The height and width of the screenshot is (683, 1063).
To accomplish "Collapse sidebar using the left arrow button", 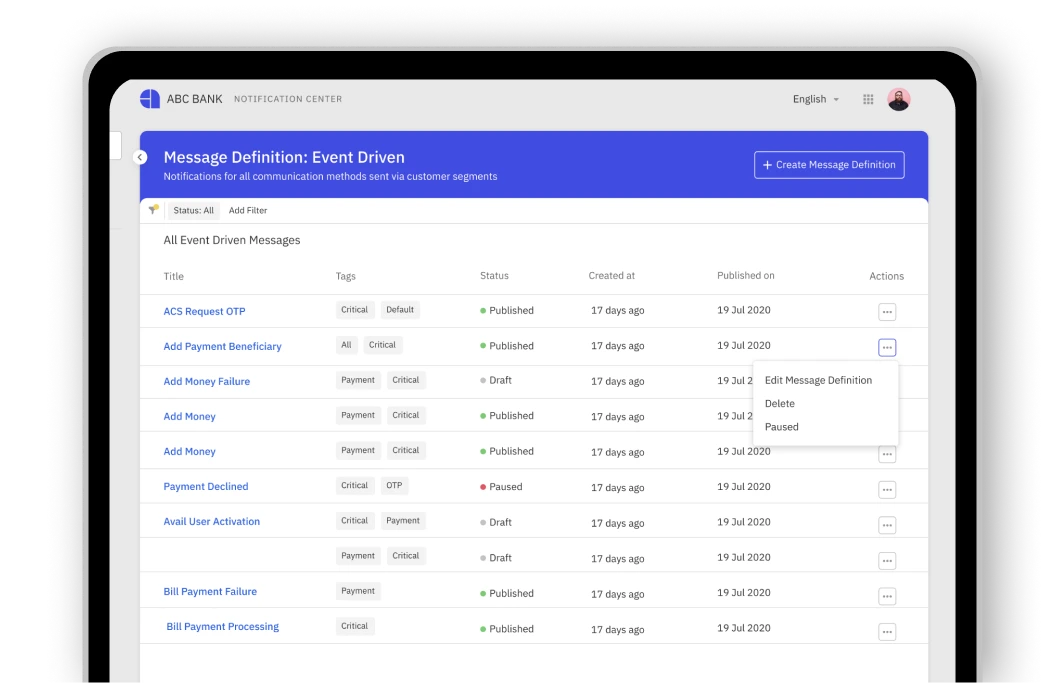I will [x=140, y=157].
